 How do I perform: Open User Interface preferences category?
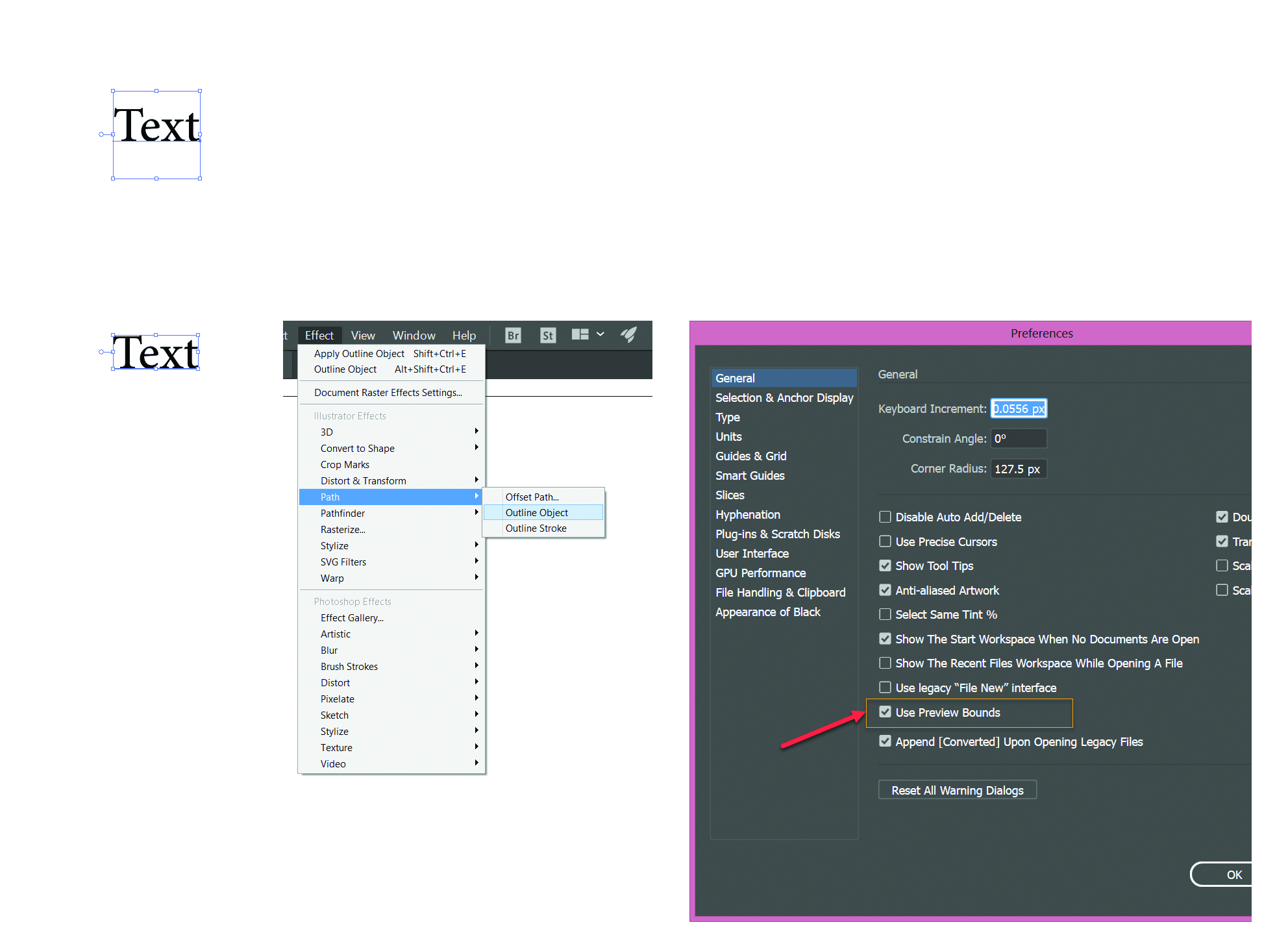point(752,554)
